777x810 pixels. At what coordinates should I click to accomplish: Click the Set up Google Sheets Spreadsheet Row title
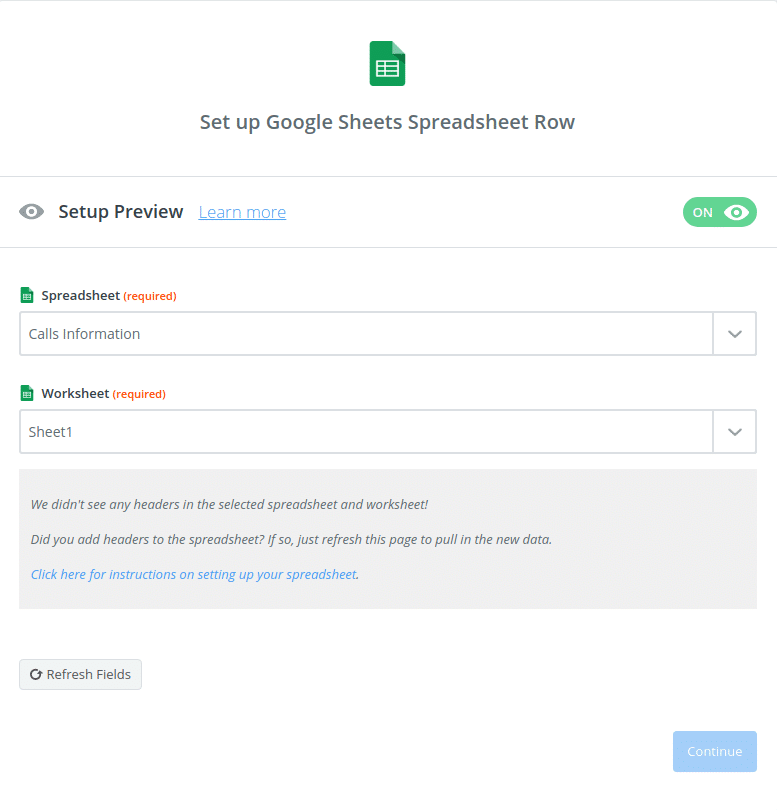(387, 121)
